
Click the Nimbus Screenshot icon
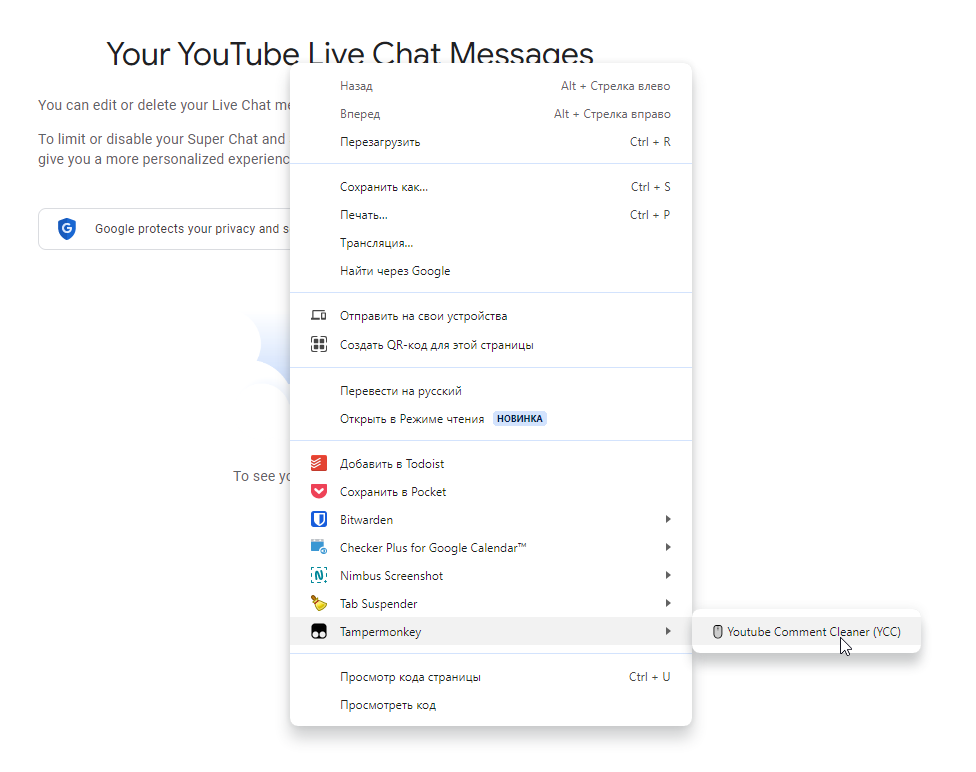319,575
